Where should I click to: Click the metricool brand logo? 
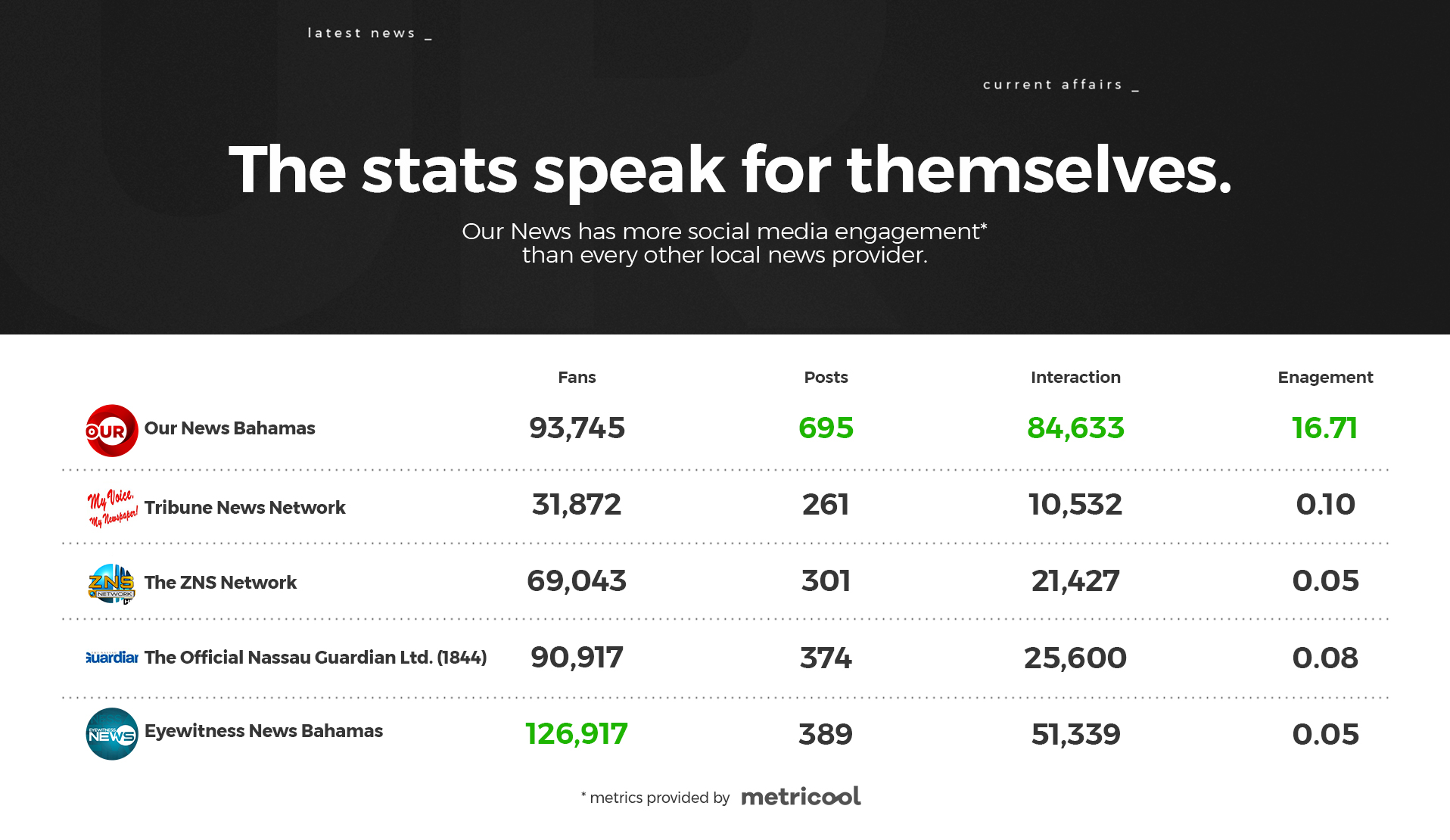(801, 796)
